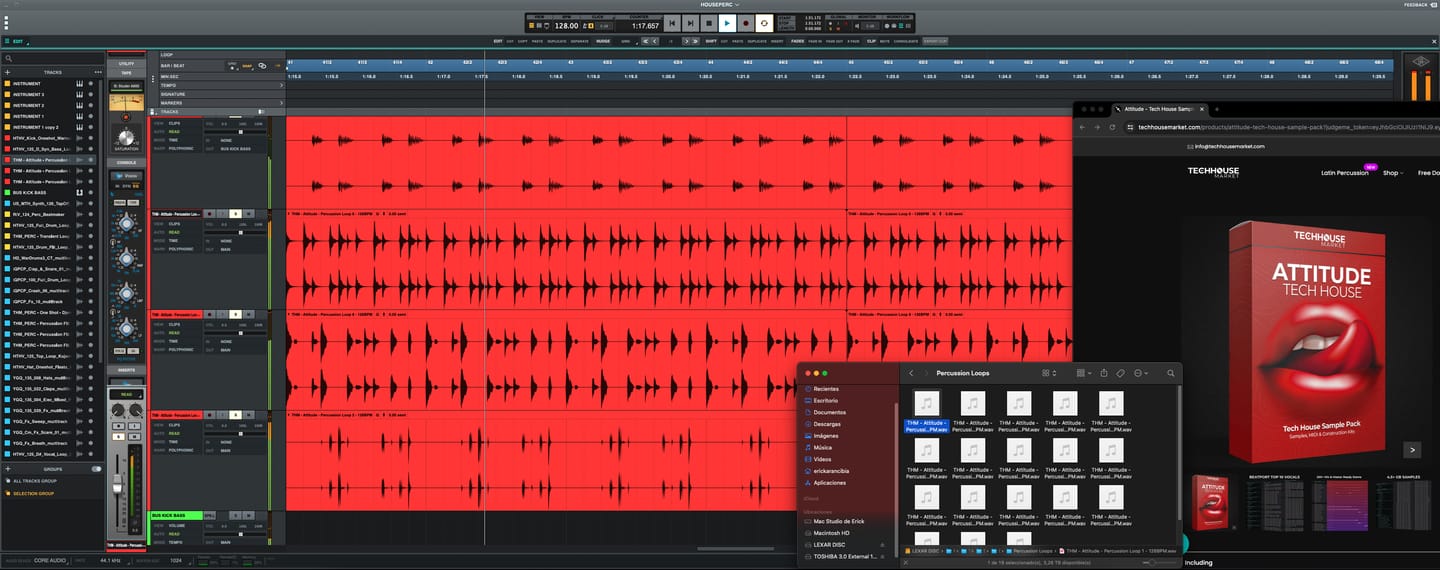This screenshot has width=1440, height=570.
Task: Toggle the loop cycle button in transport
Action: click(764, 23)
